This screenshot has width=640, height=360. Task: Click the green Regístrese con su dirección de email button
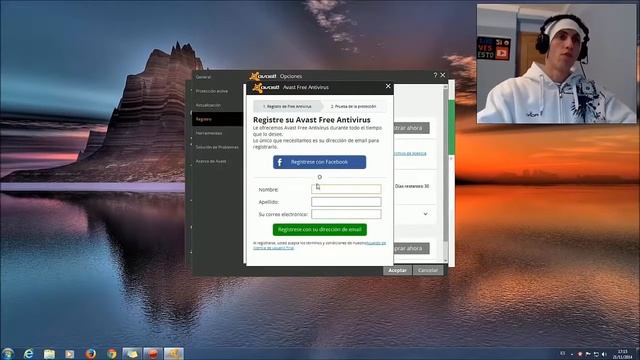coord(320,229)
